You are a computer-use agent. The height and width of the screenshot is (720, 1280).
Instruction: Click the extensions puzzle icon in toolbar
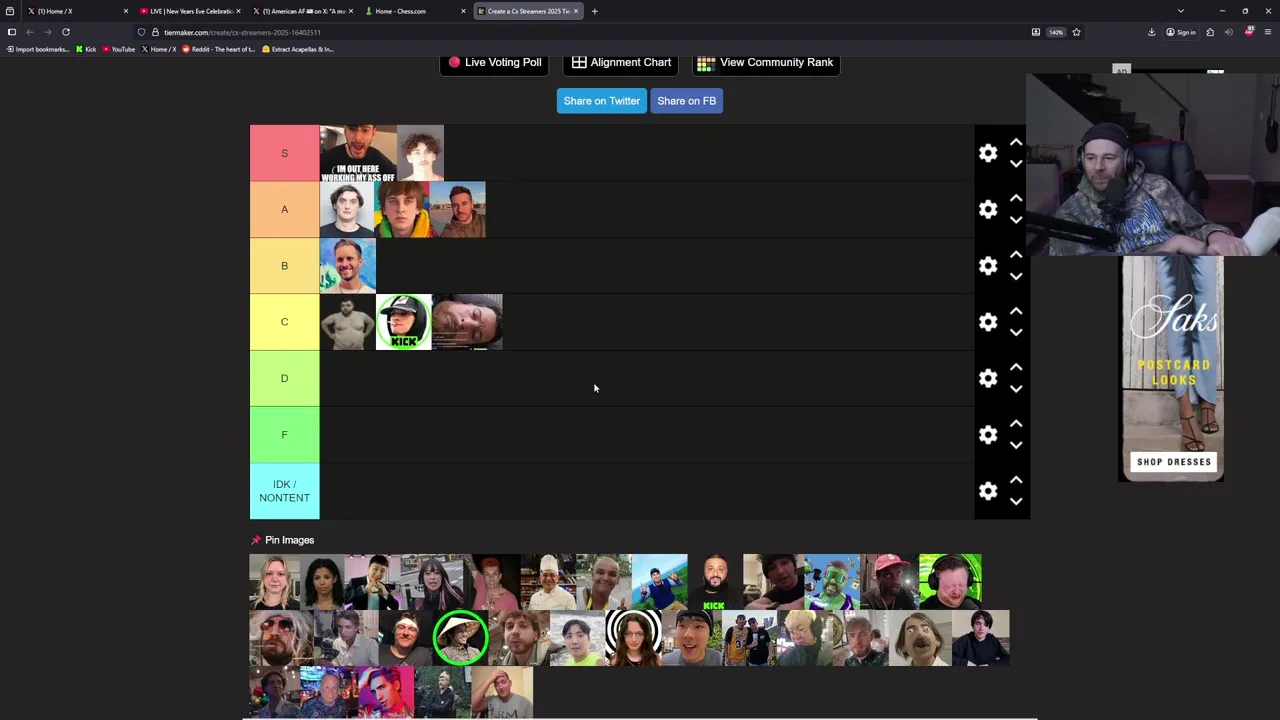(1210, 32)
